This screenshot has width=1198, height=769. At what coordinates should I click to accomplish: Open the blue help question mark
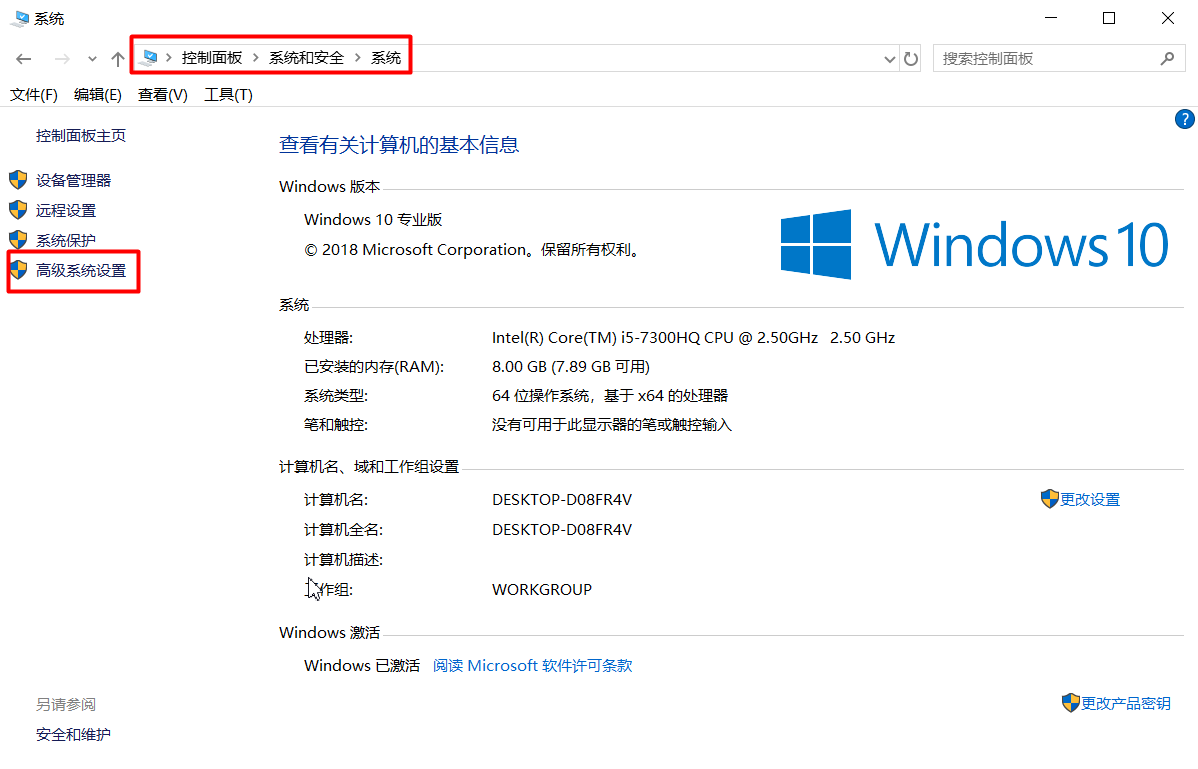[1184, 119]
